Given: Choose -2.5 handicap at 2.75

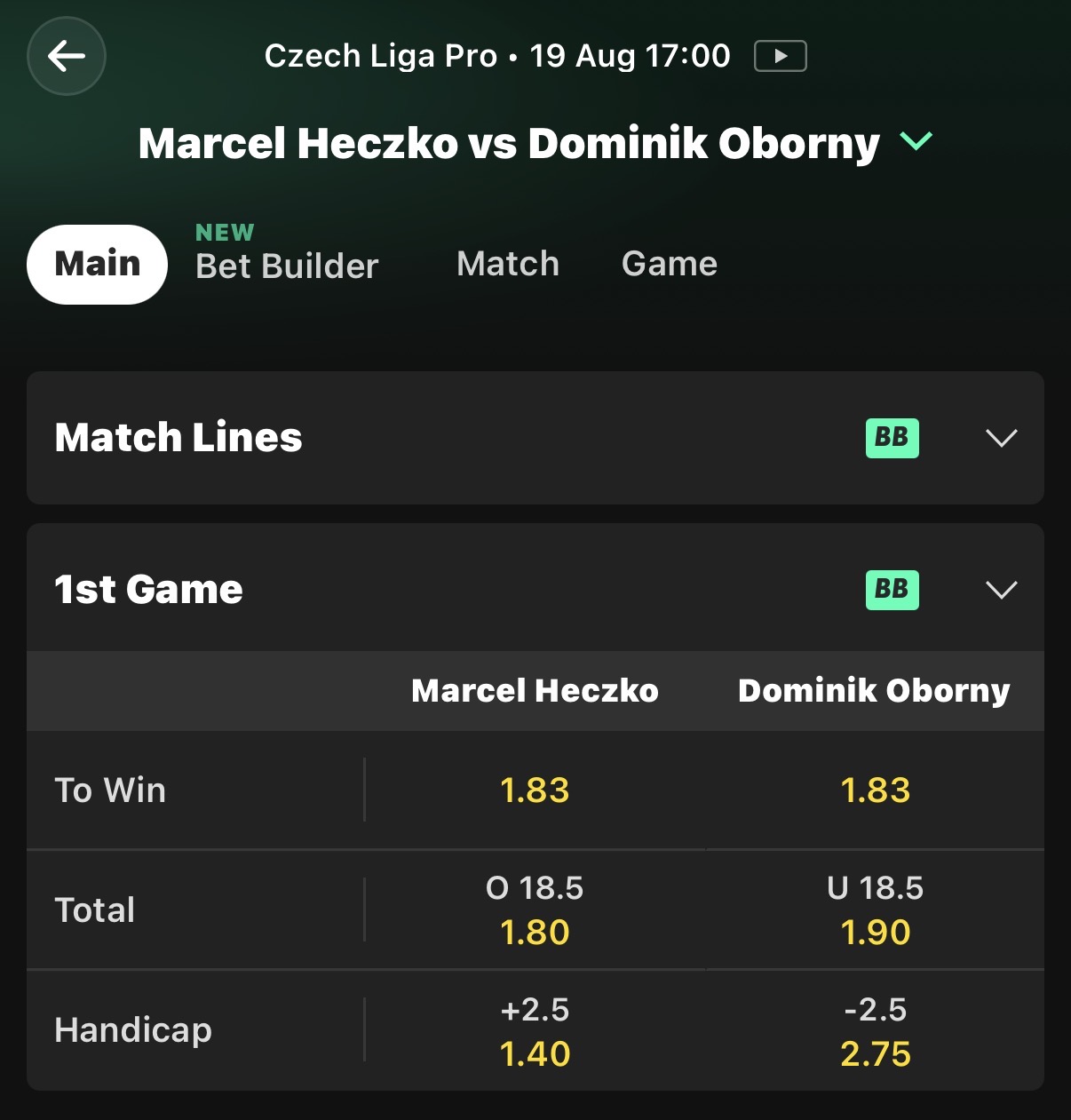Looking at the screenshot, I should (876, 1031).
